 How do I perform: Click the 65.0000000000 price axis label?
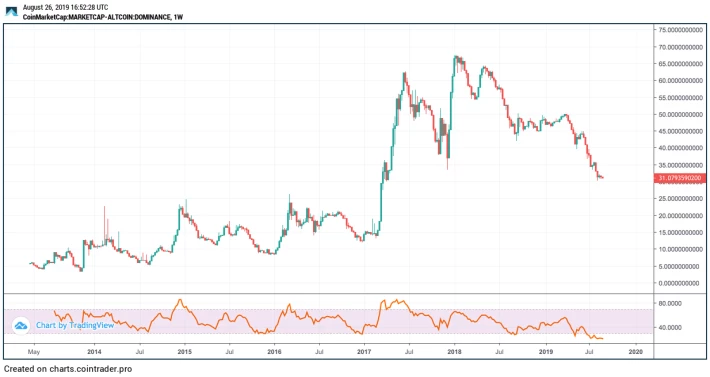tap(681, 64)
